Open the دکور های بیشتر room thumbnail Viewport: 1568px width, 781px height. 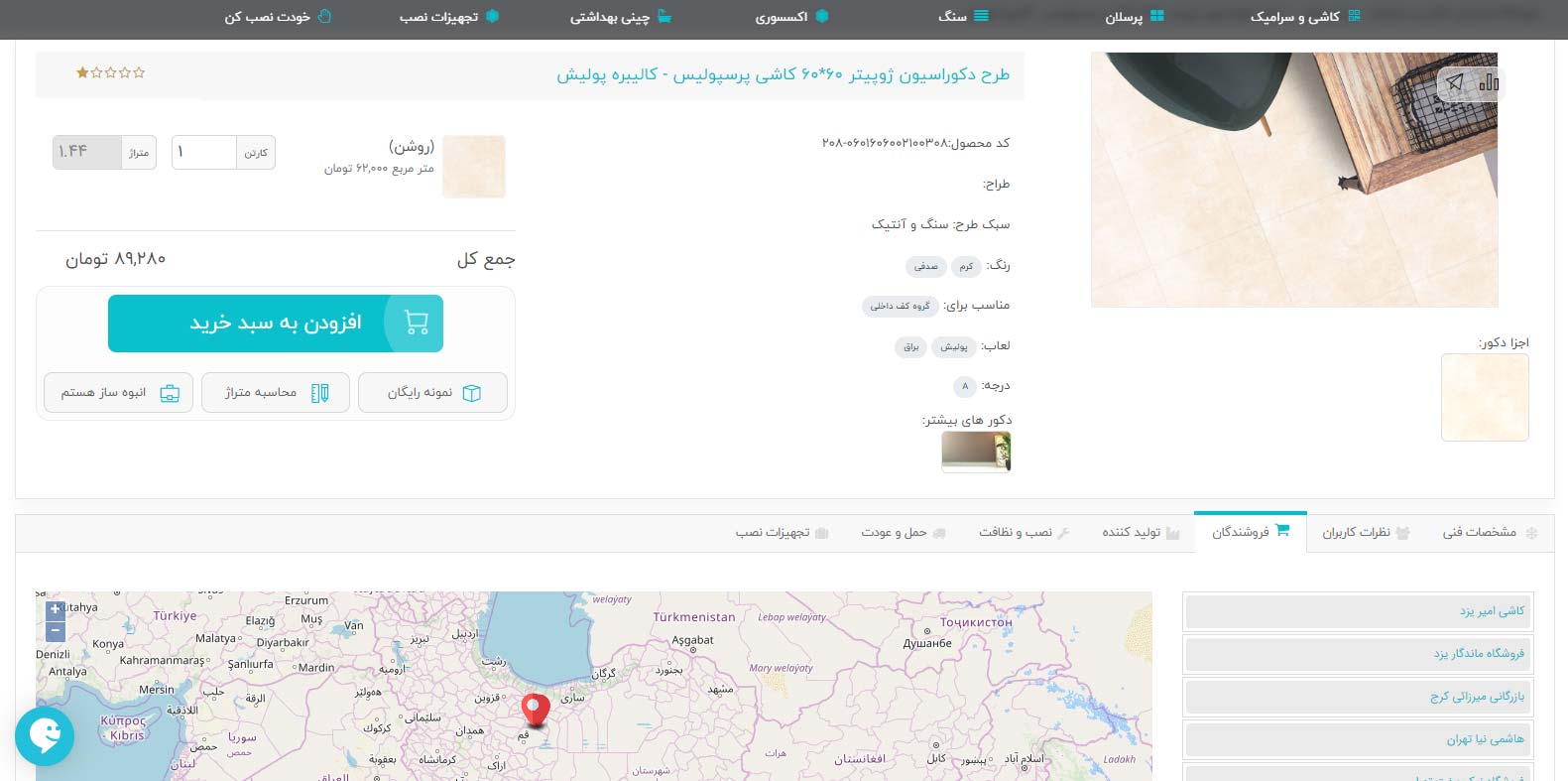(x=976, y=453)
